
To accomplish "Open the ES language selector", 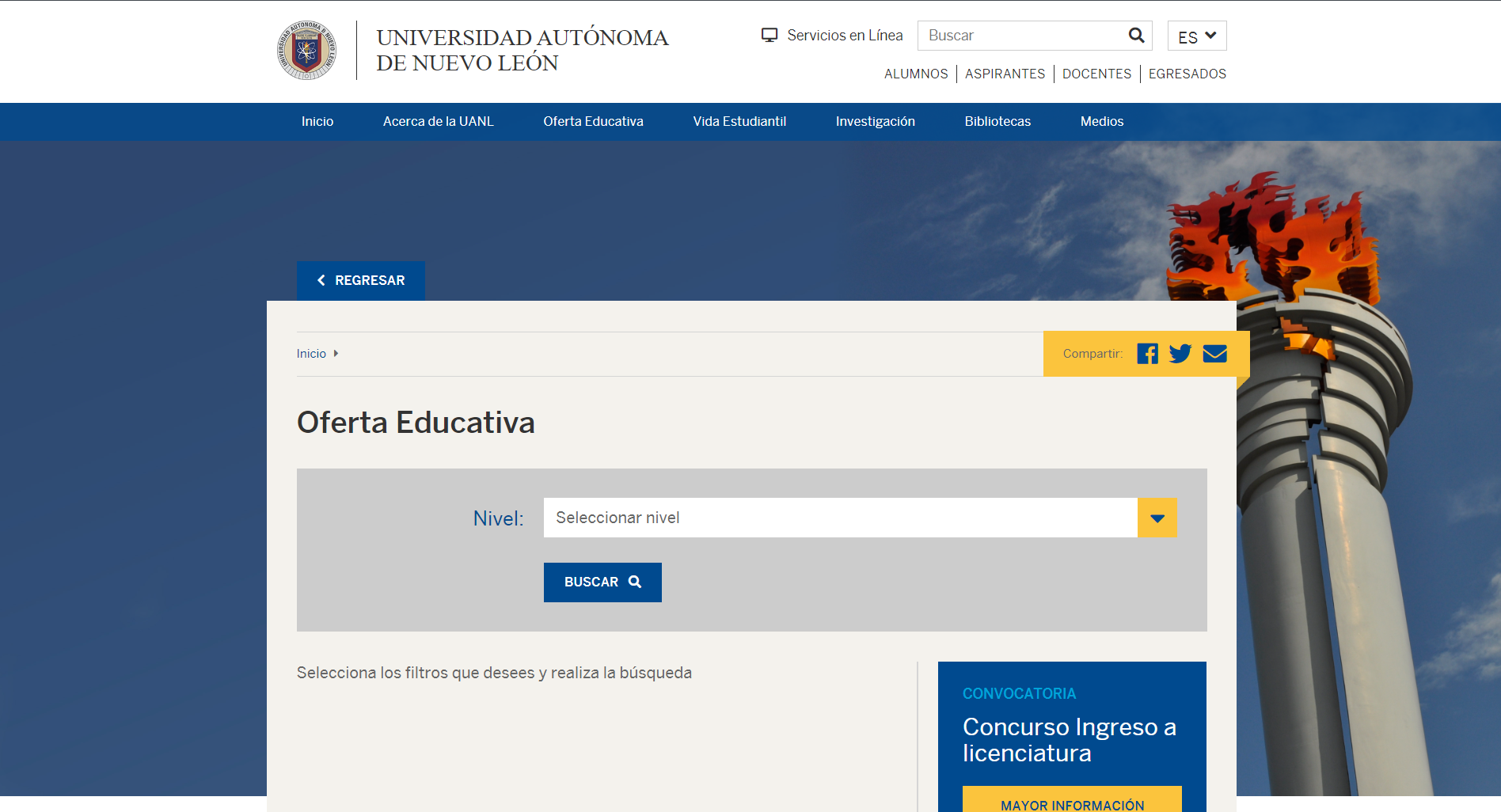I will 1197,36.
